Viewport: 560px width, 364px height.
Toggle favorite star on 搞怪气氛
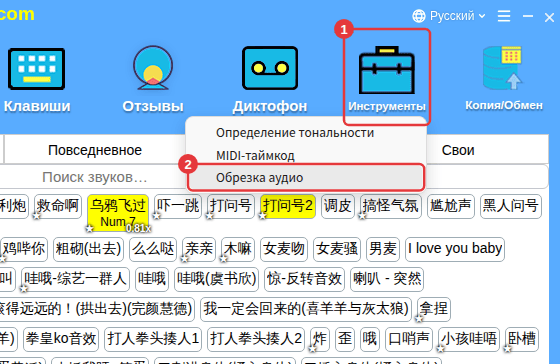pyautogui.click(x=362, y=216)
